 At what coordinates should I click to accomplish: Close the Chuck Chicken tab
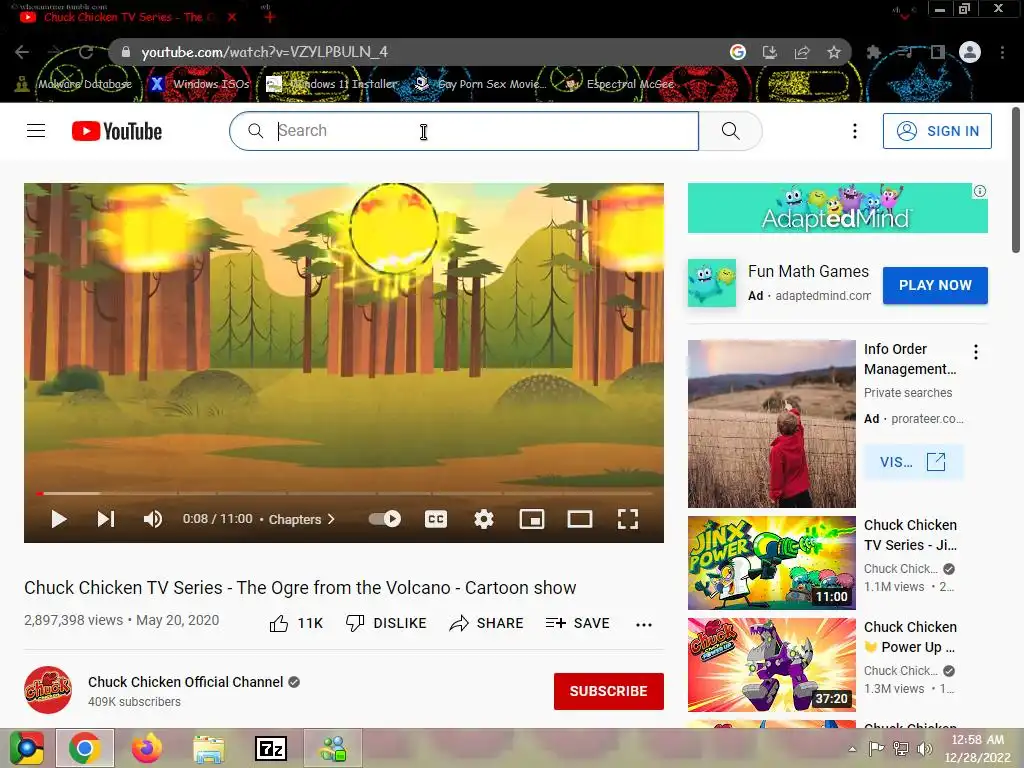(x=232, y=17)
